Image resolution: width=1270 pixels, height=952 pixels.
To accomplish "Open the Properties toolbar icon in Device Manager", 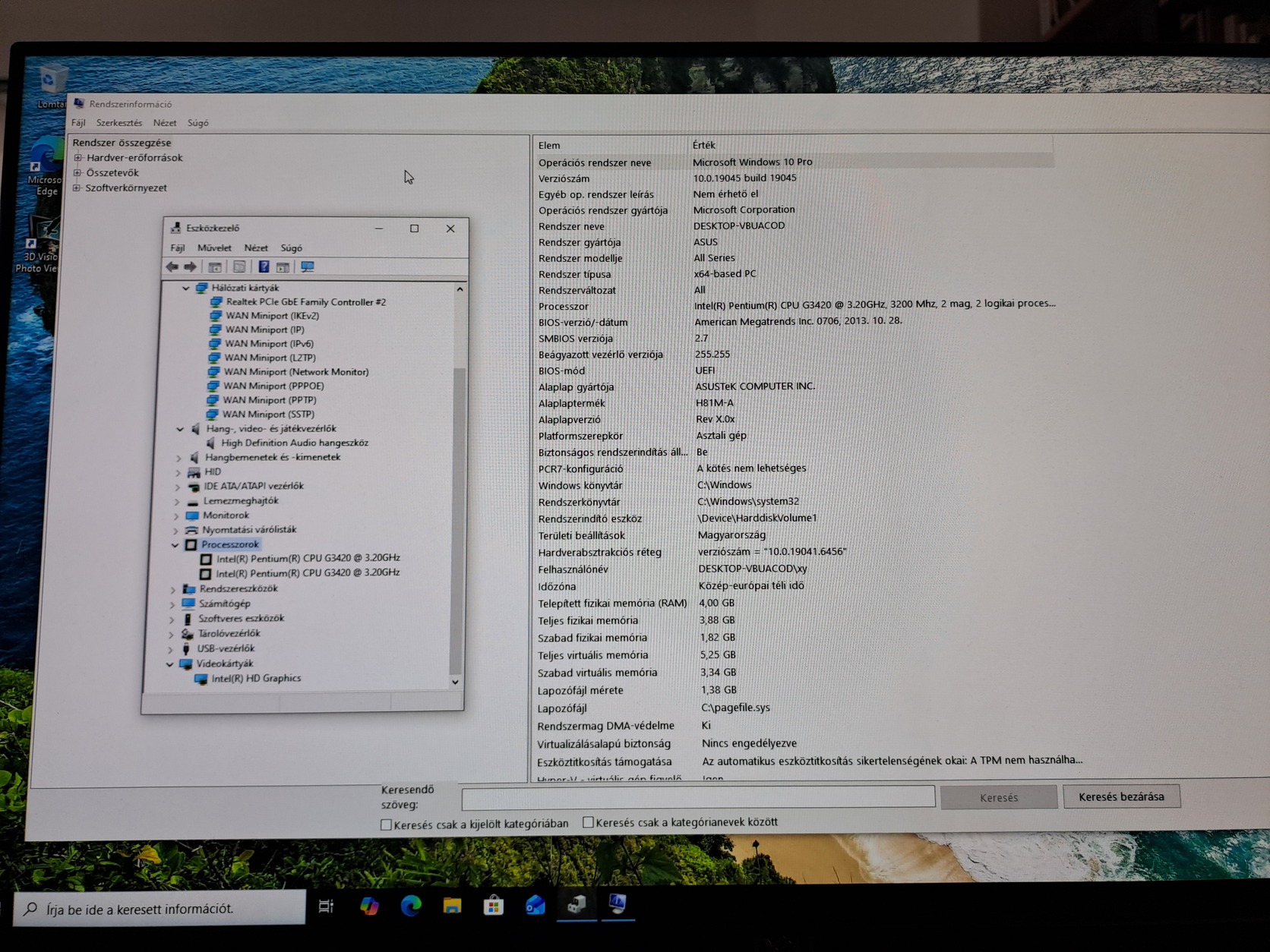I will coord(239,266).
